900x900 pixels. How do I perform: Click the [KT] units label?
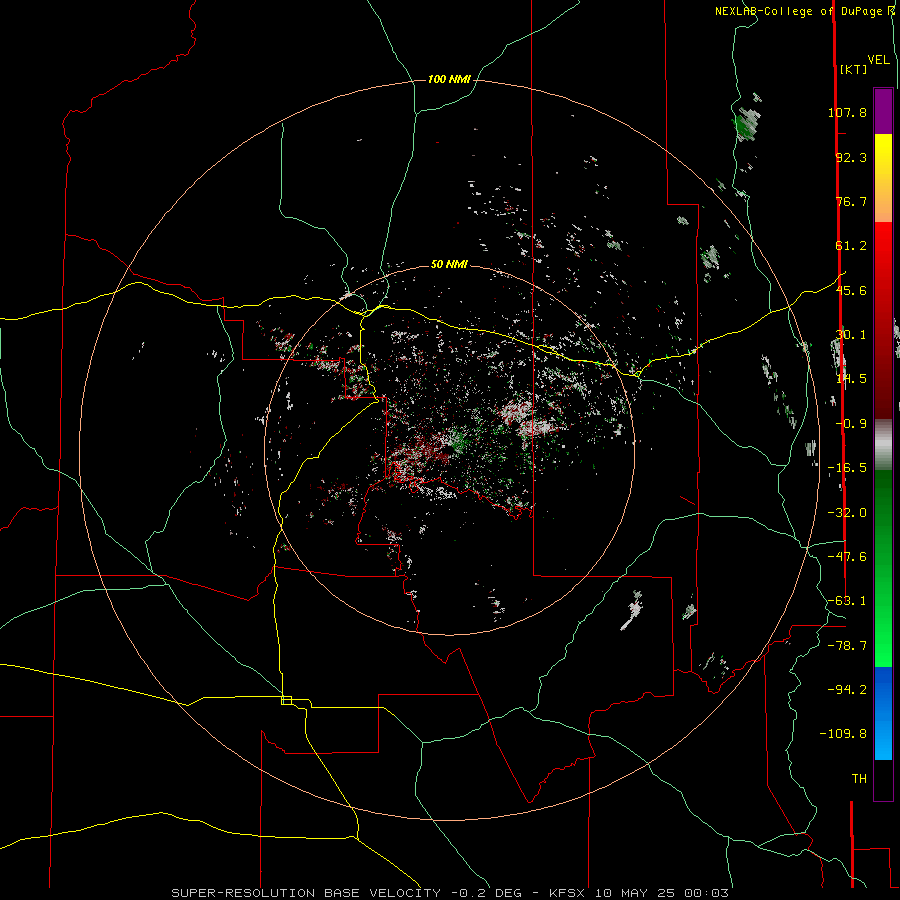tap(853, 69)
